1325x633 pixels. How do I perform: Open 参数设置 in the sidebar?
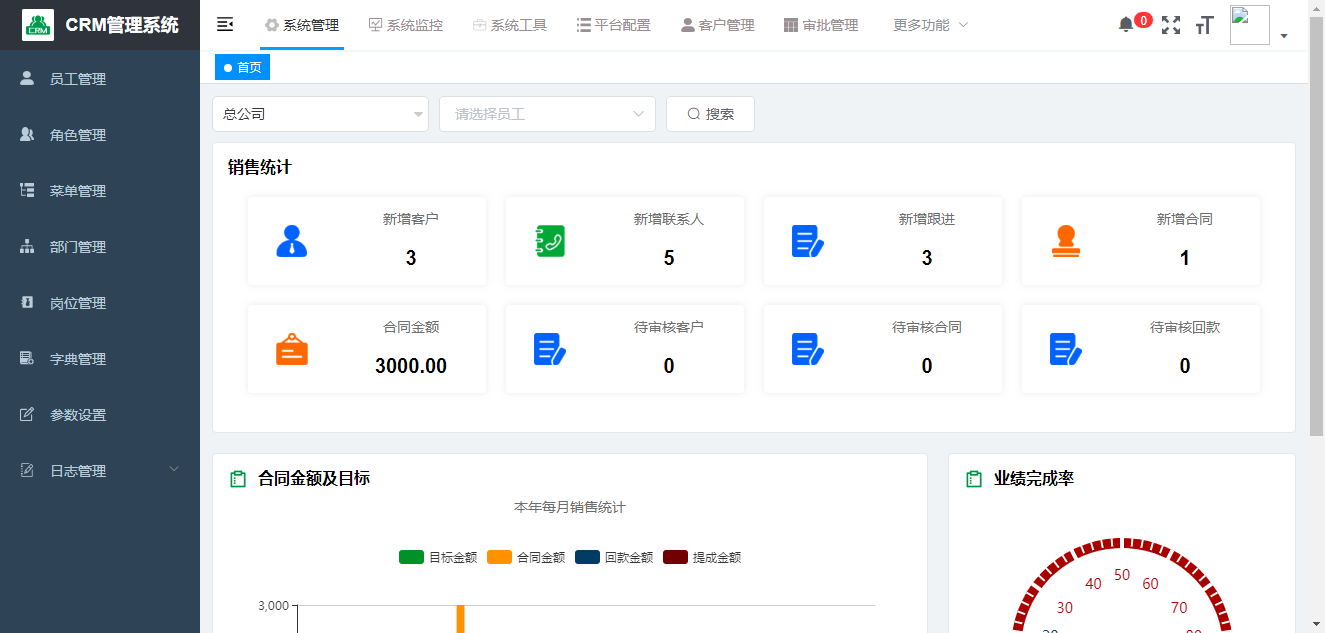[x=100, y=415]
